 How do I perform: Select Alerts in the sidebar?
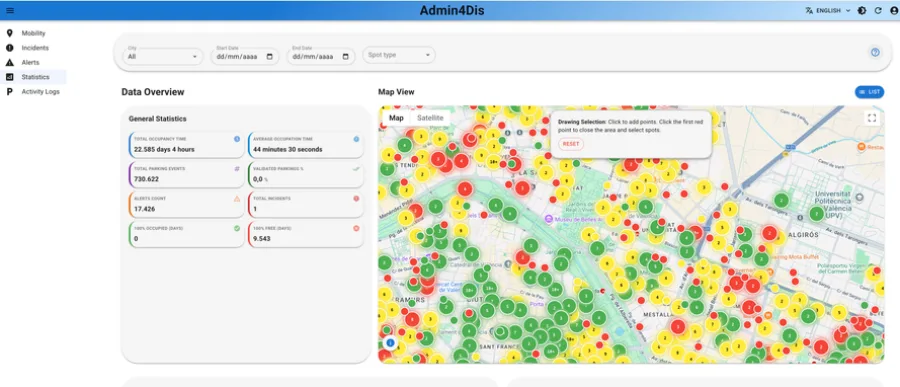30,62
